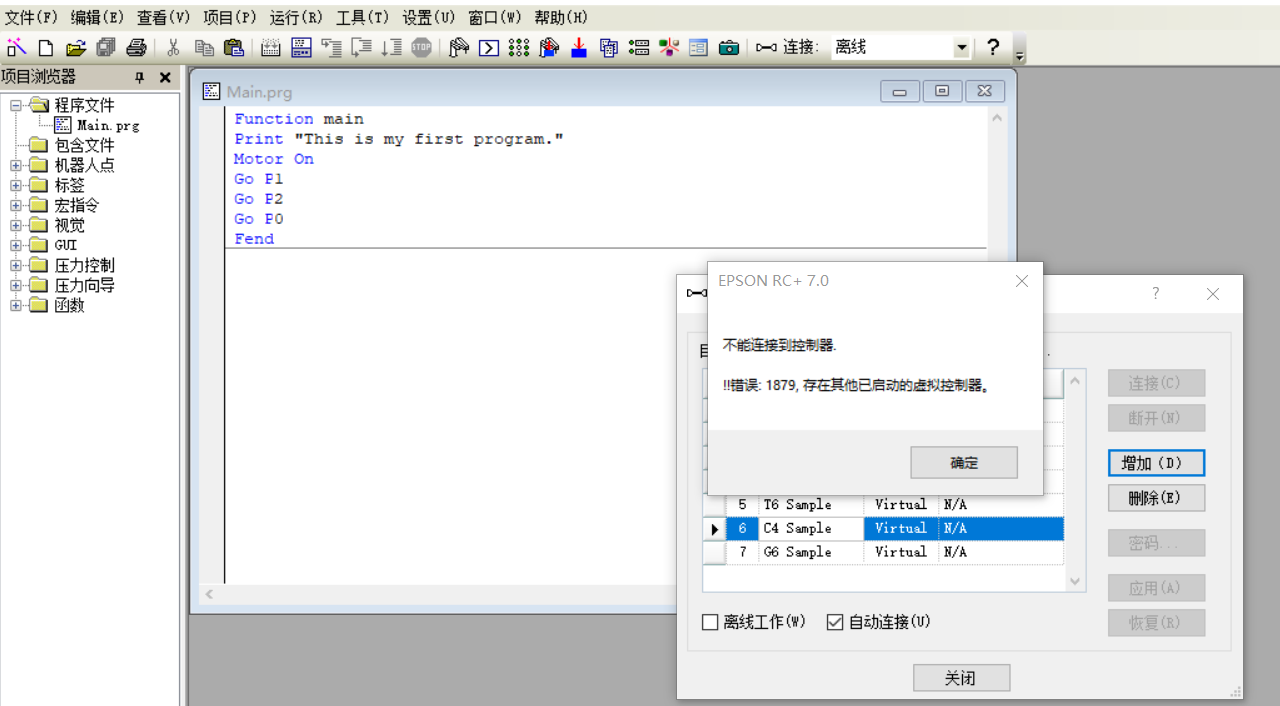1280x706 pixels.
Task: Click the open folder toolbar icon
Action: [x=75, y=47]
